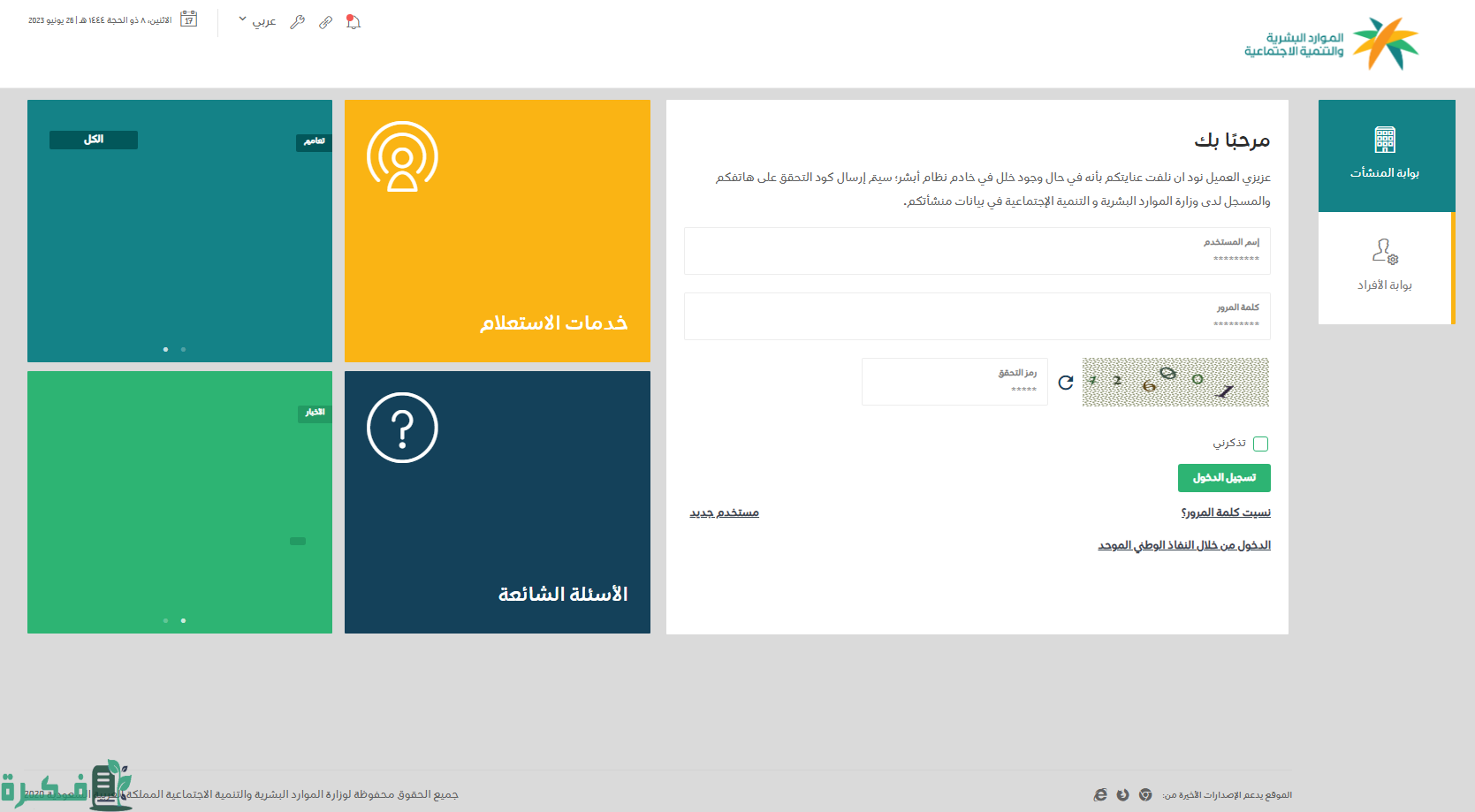Click the Firefox browser icon in footer
The height and width of the screenshot is (812, 1475).
coord(1122,795)
